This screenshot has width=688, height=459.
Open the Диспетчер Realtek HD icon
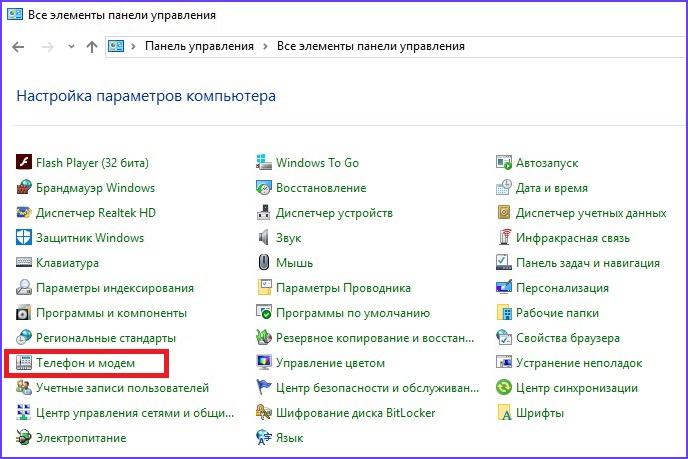[x=24, y=212]
